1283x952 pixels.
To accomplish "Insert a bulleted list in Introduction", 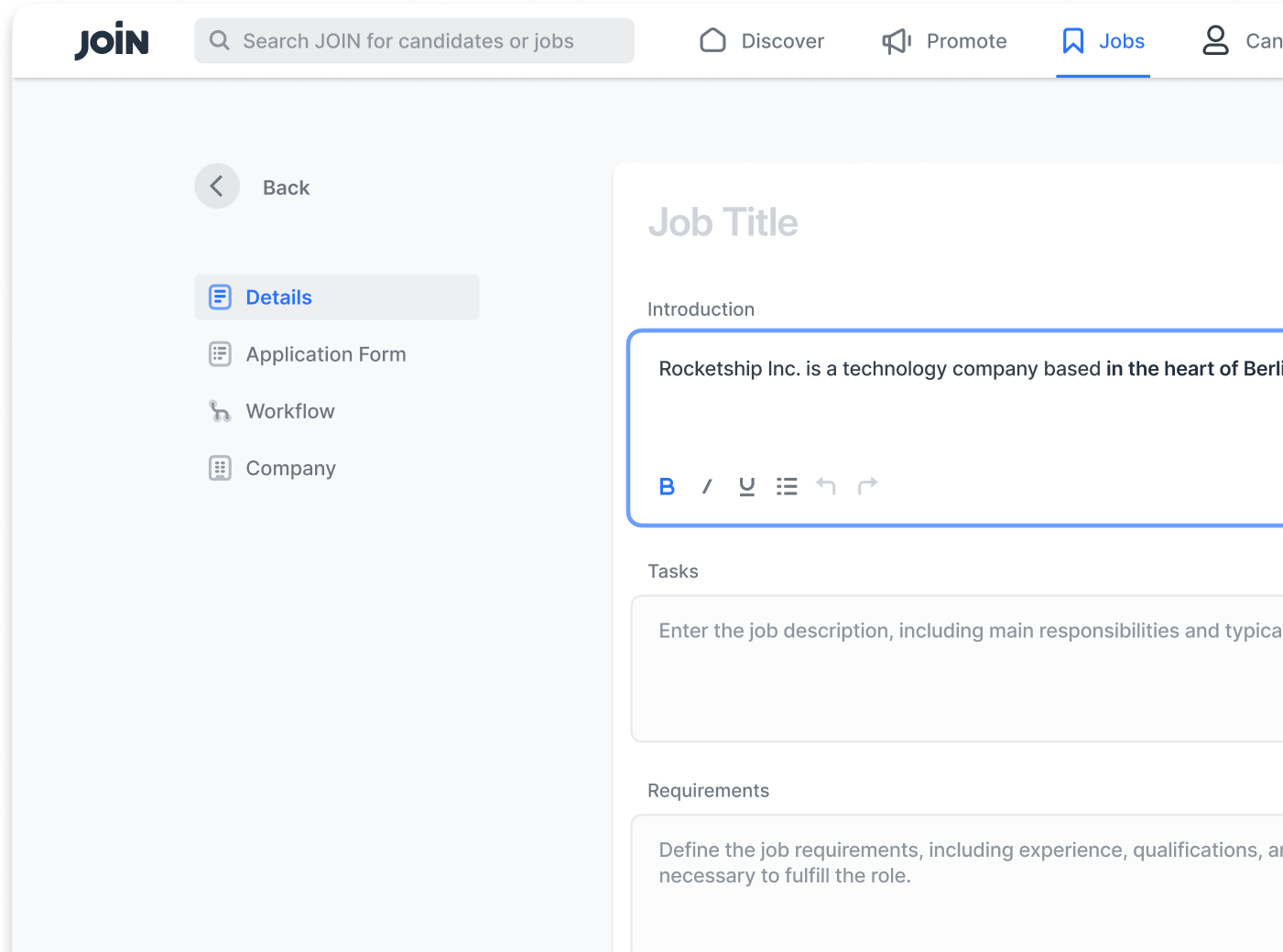I will 787,486.
